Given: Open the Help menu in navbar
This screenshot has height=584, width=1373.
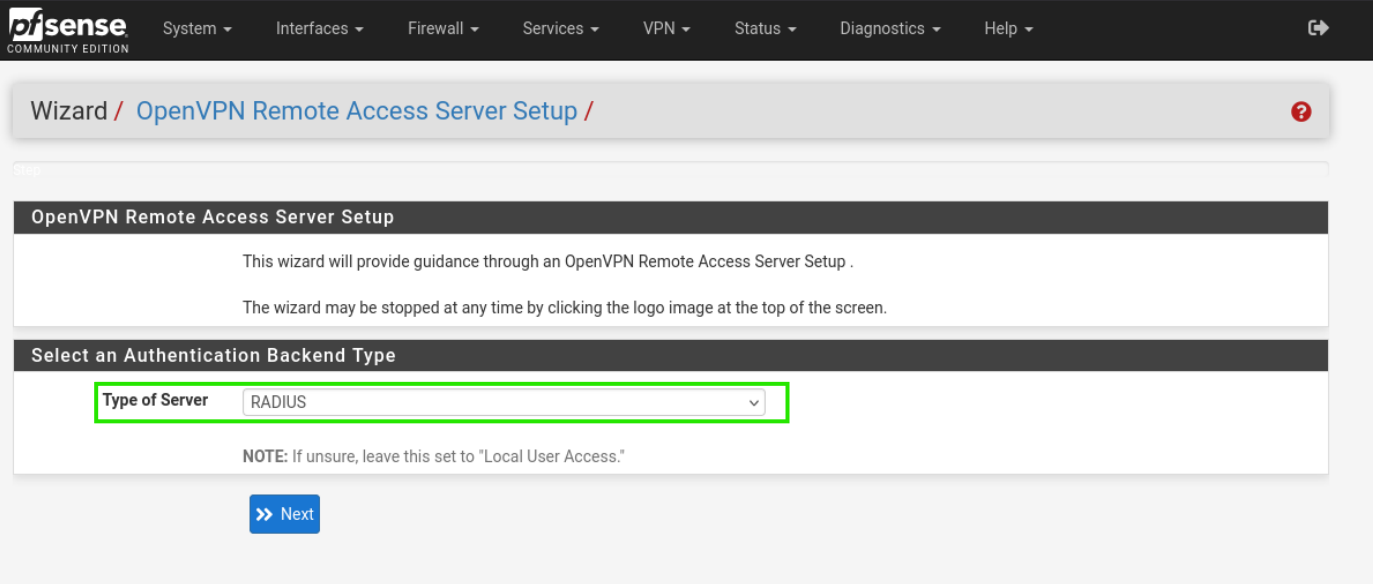Looking at the screenshot, I should tap(1008, 29).
